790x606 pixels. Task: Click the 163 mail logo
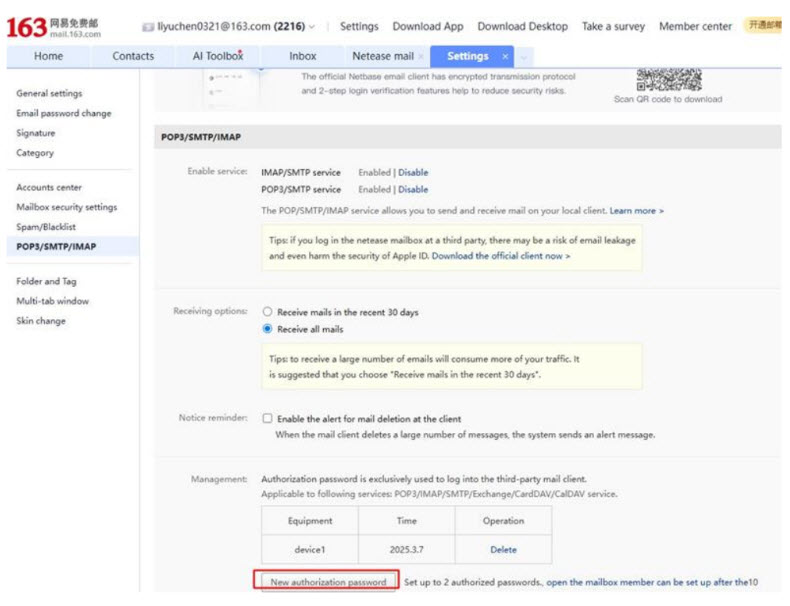coord(53,27)
